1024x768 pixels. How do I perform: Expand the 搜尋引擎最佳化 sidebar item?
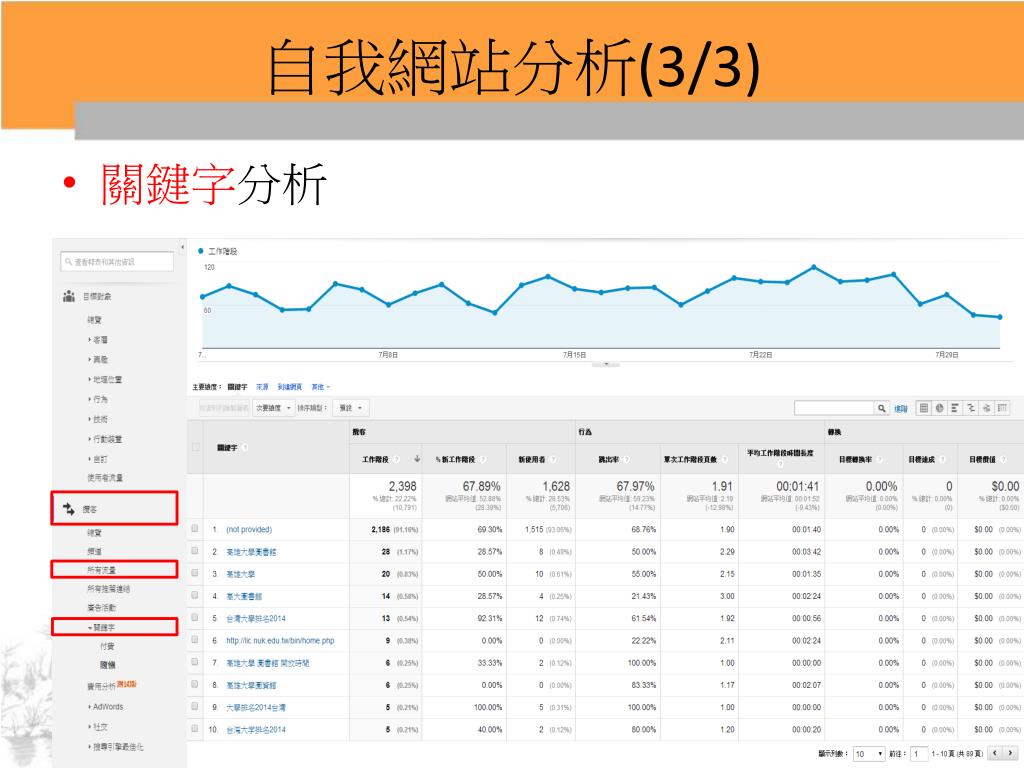pos(116,746)
